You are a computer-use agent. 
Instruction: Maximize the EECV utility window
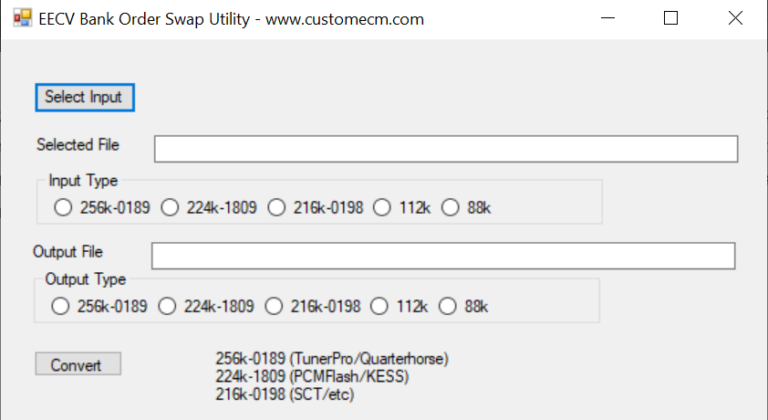[671, 18]
